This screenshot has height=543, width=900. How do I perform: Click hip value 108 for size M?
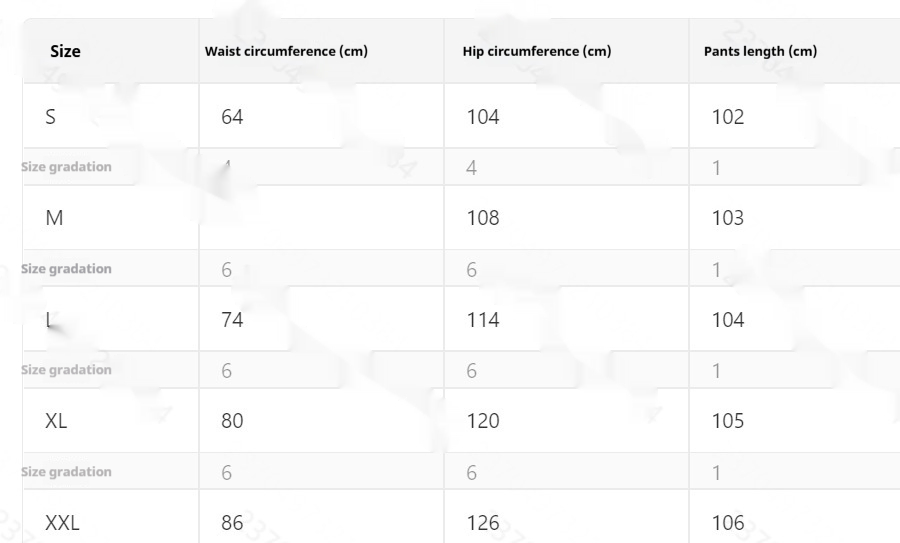[x=483, y=219]
